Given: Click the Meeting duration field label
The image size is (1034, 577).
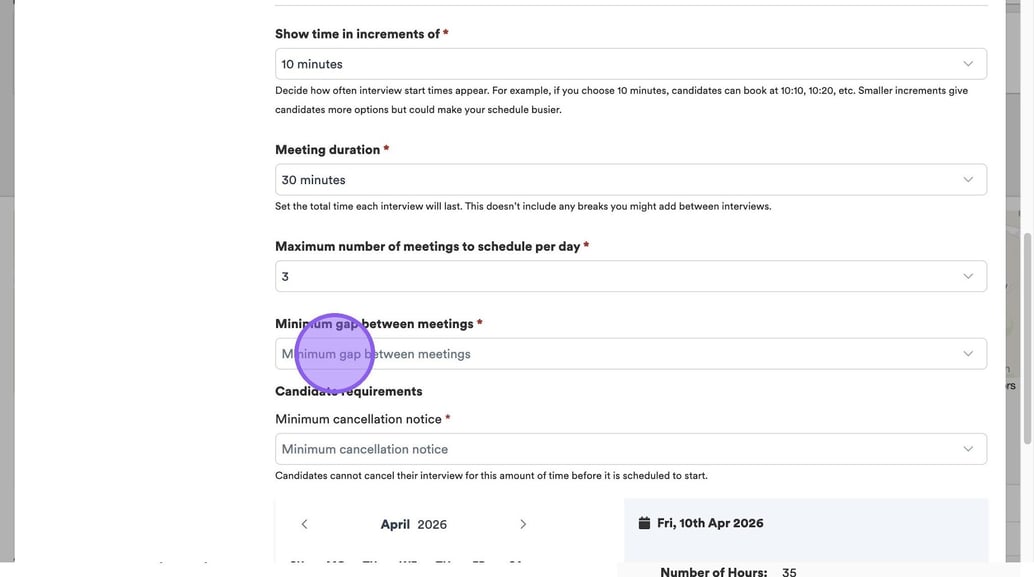Looking at the screenshot, I should 327,150.
